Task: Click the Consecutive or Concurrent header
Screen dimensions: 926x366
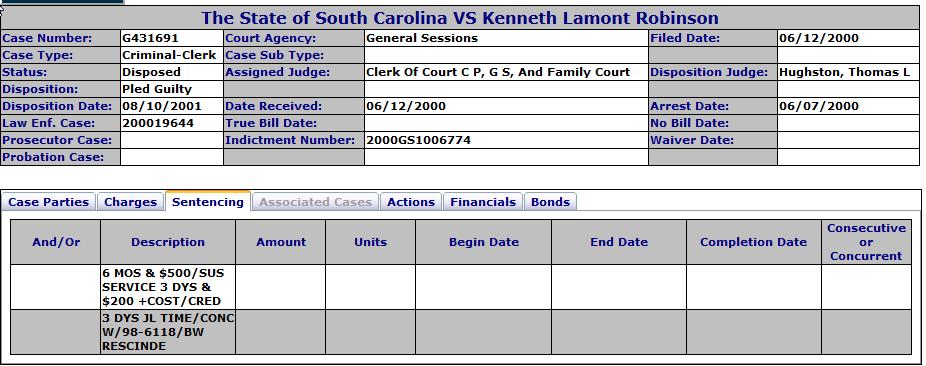Action: [866, 242]
